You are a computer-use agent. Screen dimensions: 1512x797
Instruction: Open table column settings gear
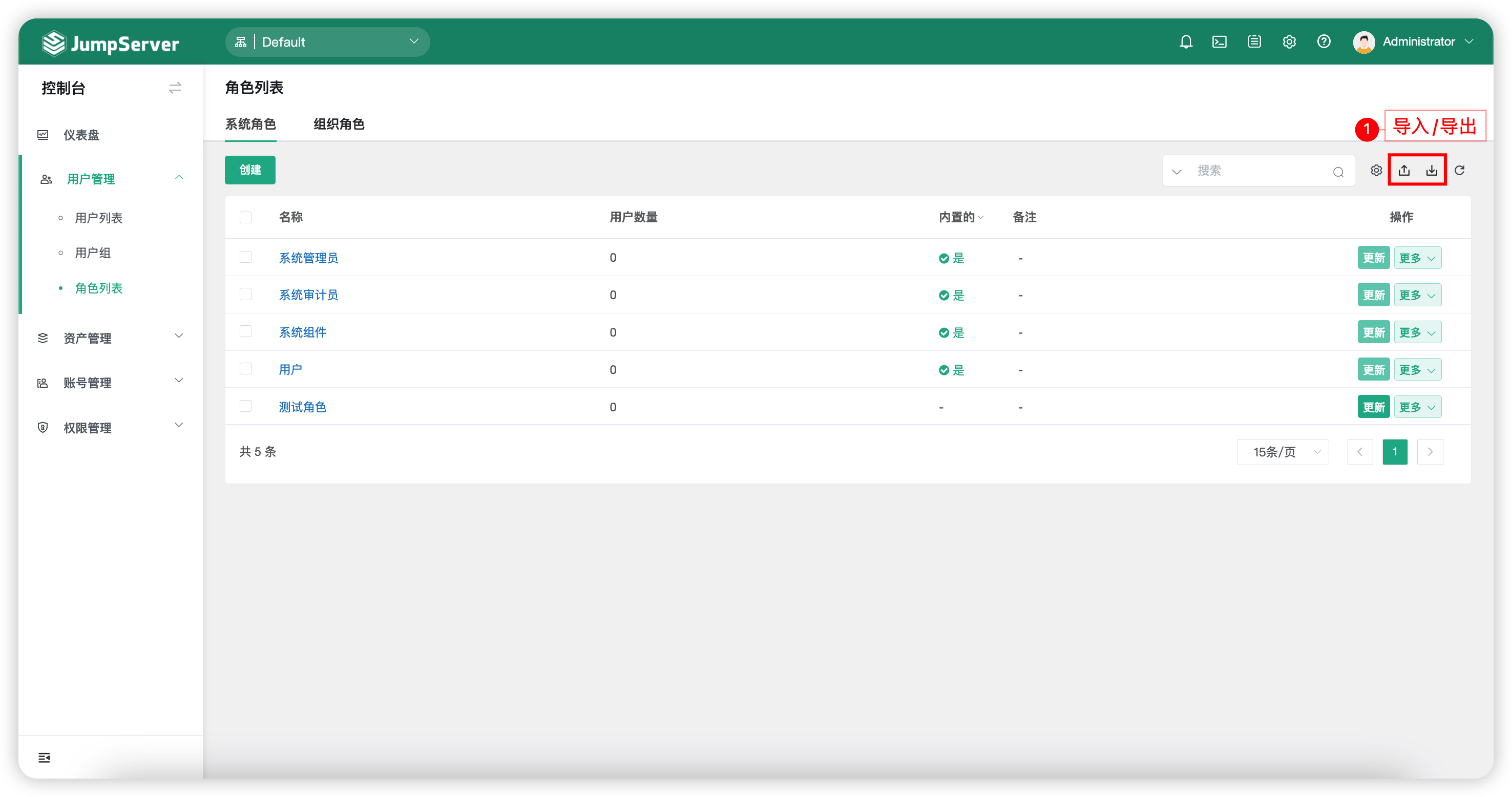(1376, 170)
